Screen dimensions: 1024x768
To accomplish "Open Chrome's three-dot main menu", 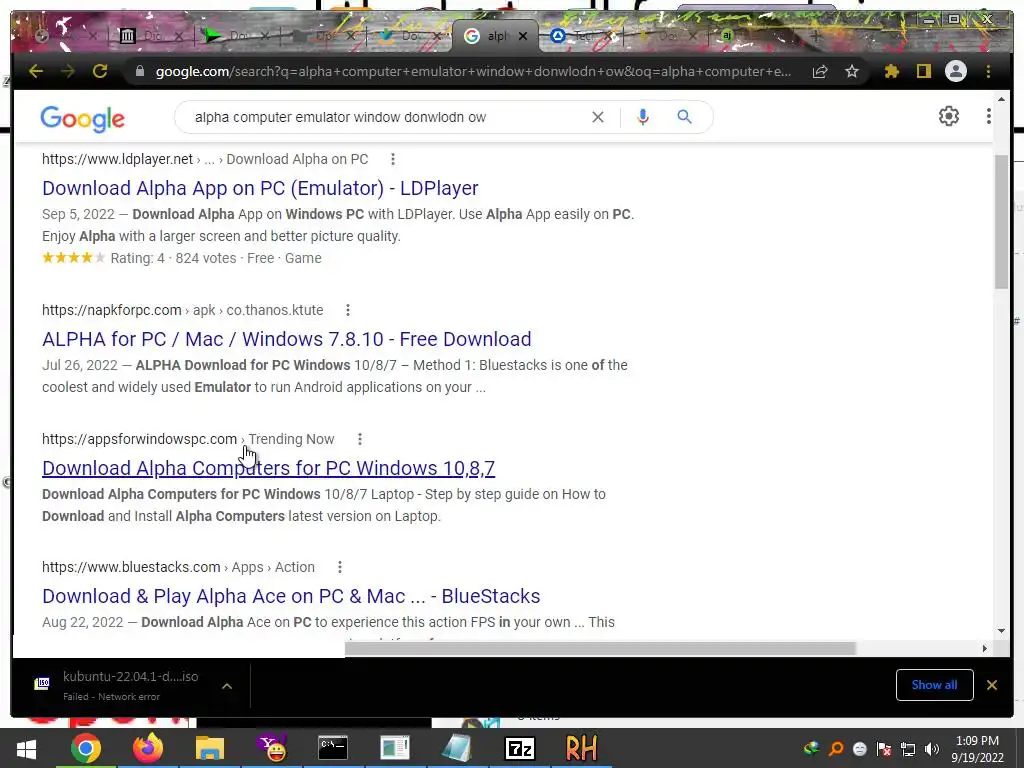I will pos(988,71).
